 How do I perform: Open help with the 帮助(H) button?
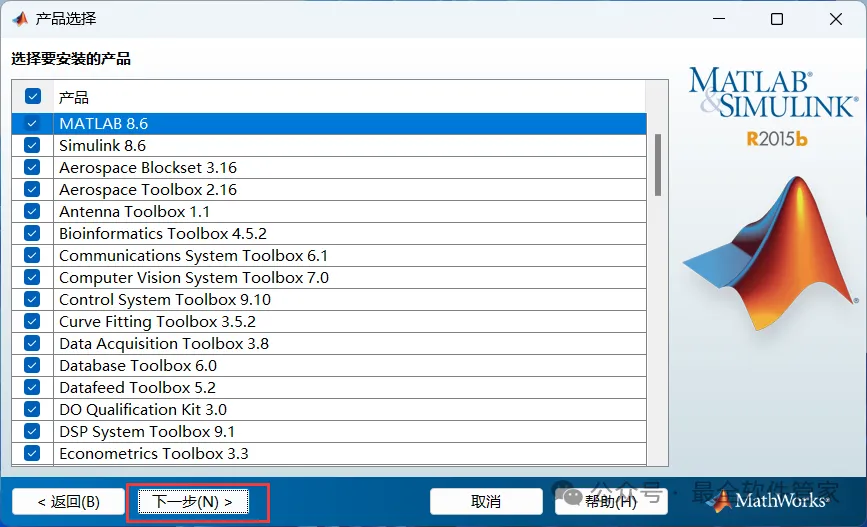point(611,502)
